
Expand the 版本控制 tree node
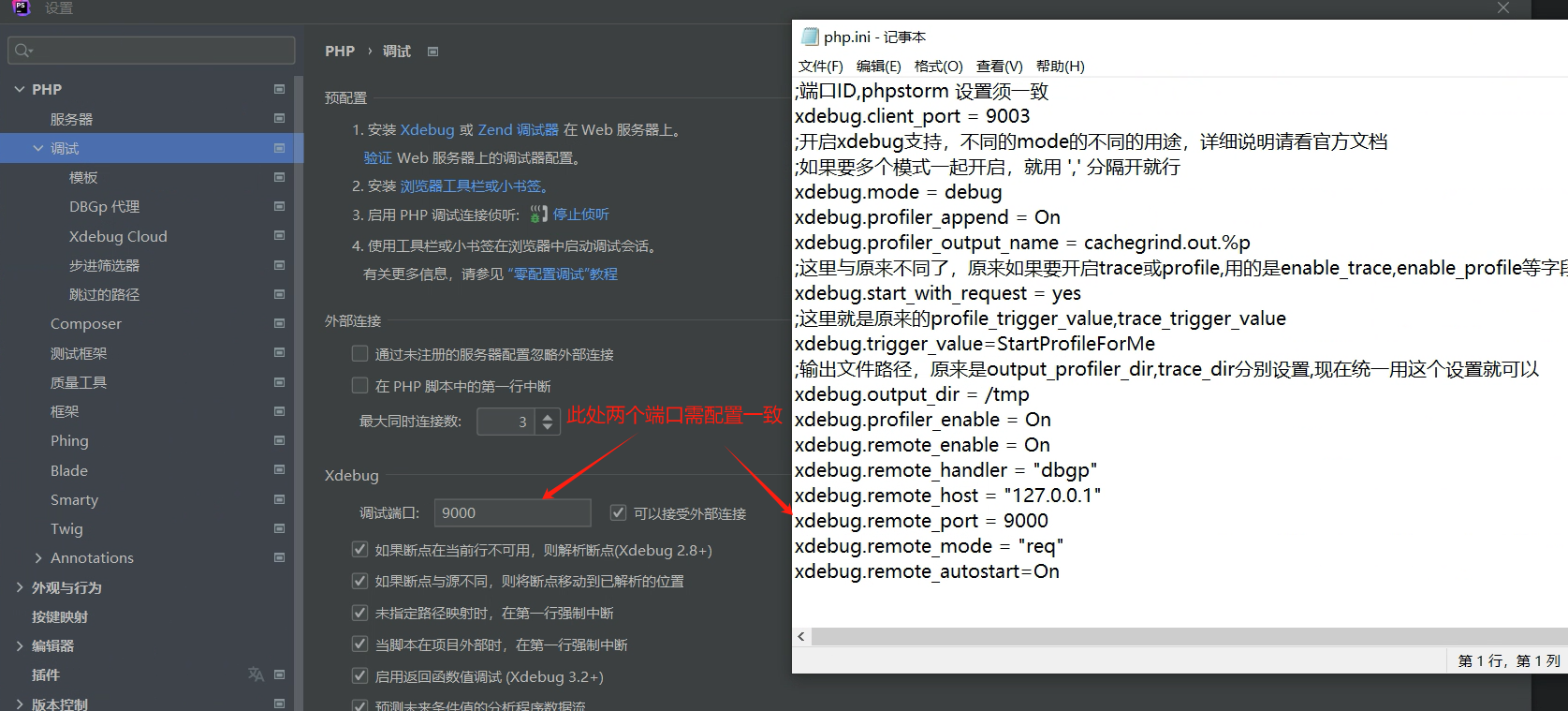(x=20, y=704)
